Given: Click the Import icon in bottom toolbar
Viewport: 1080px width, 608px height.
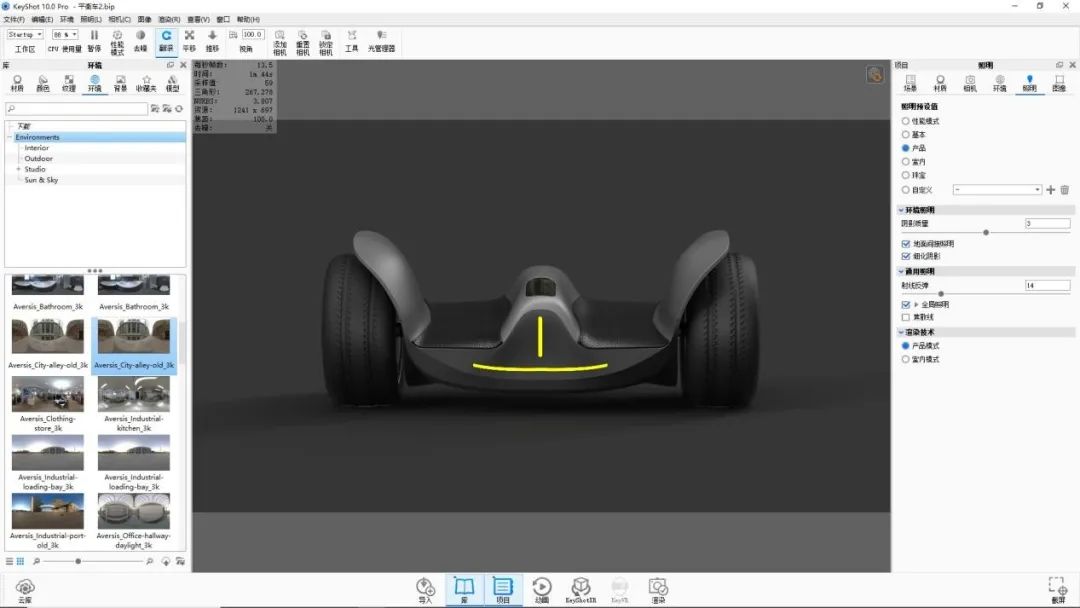Looking at the screenshot, I should (x=425, y=589).
